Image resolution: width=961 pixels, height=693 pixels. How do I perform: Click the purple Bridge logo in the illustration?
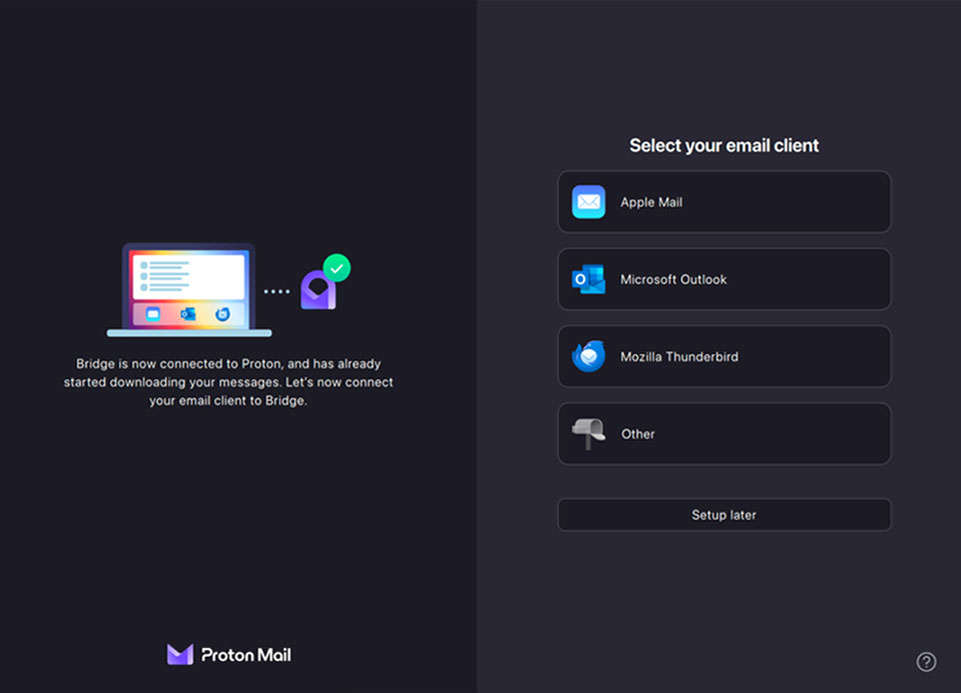pyautogui.click(x=317, y=290)
